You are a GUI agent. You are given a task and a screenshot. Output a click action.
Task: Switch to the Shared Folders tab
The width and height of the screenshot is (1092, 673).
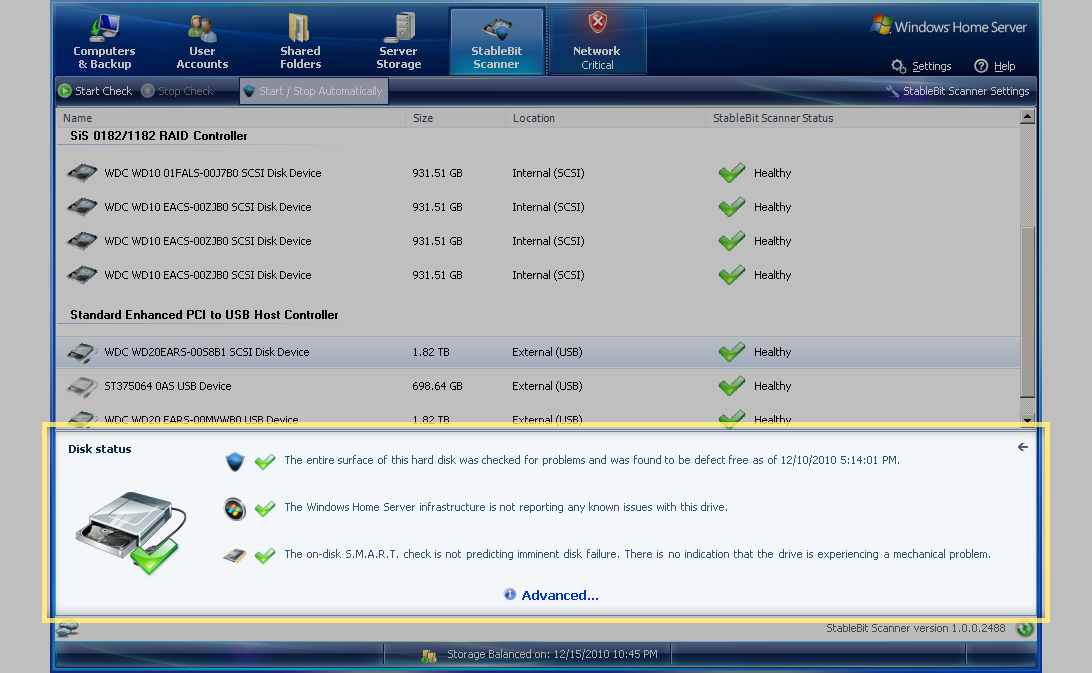click(300, 42)
